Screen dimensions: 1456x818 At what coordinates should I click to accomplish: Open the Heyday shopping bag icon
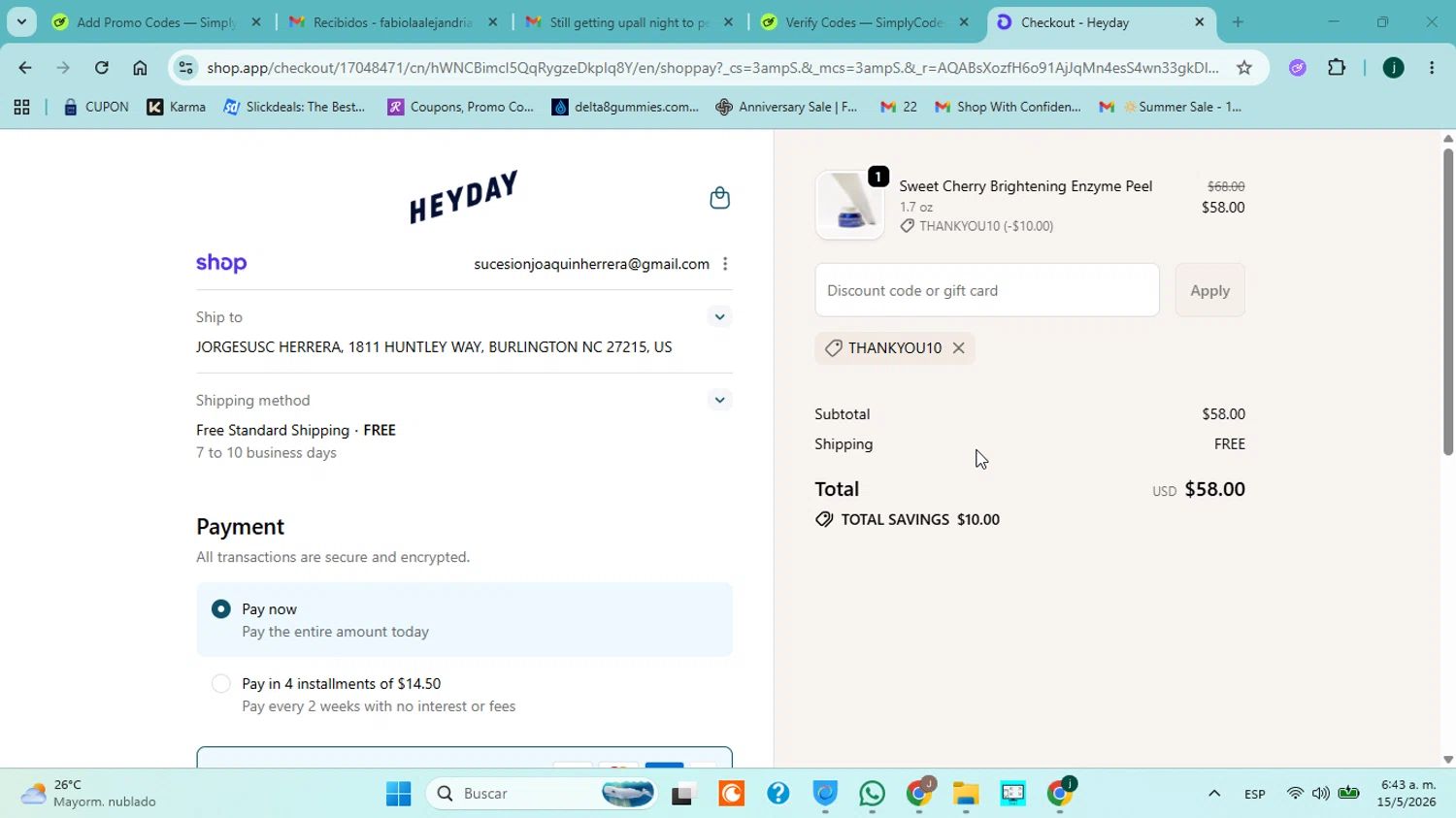pyautogui.click(x=719, y=198)
